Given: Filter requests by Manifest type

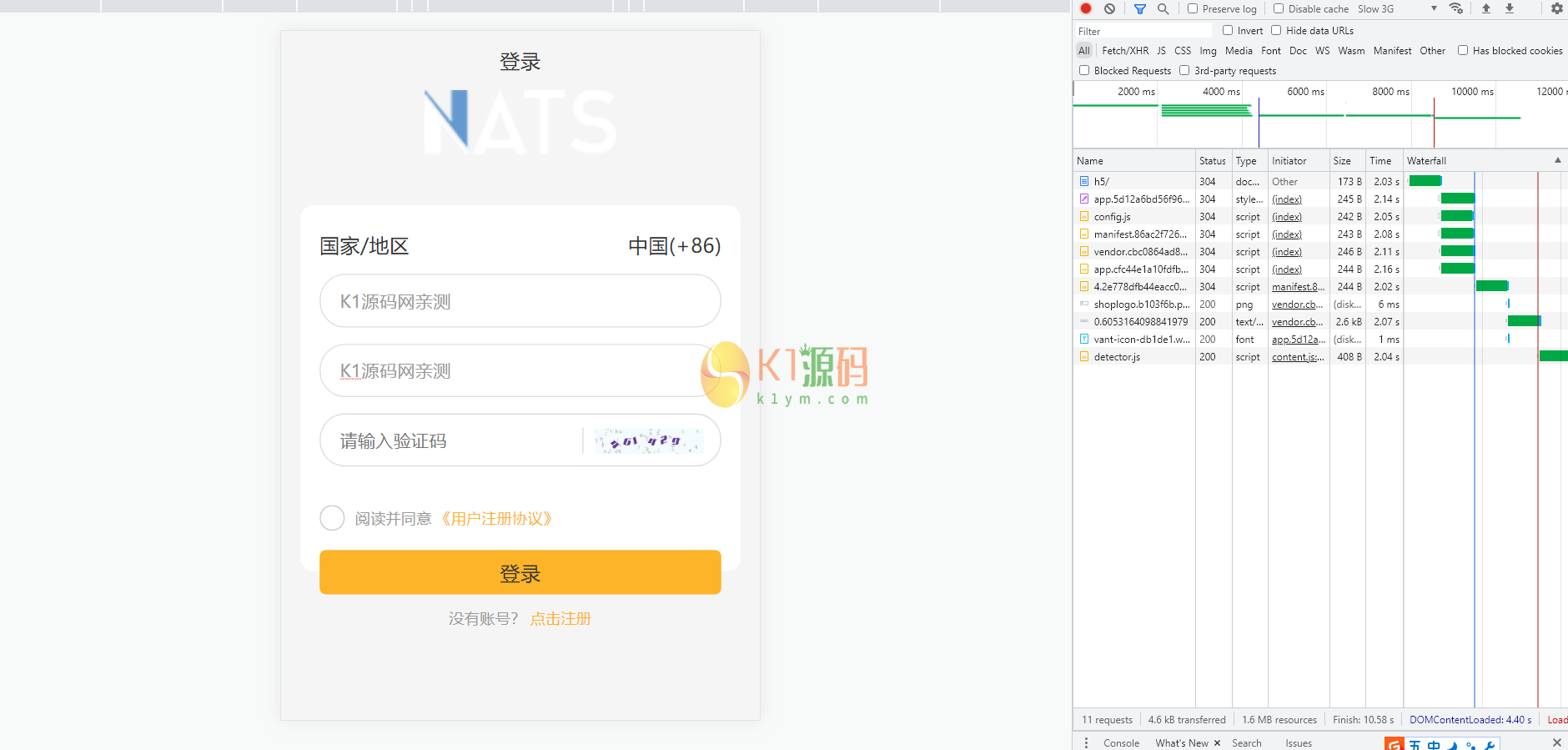Looking at the screenshot, I should [1393, 51].
